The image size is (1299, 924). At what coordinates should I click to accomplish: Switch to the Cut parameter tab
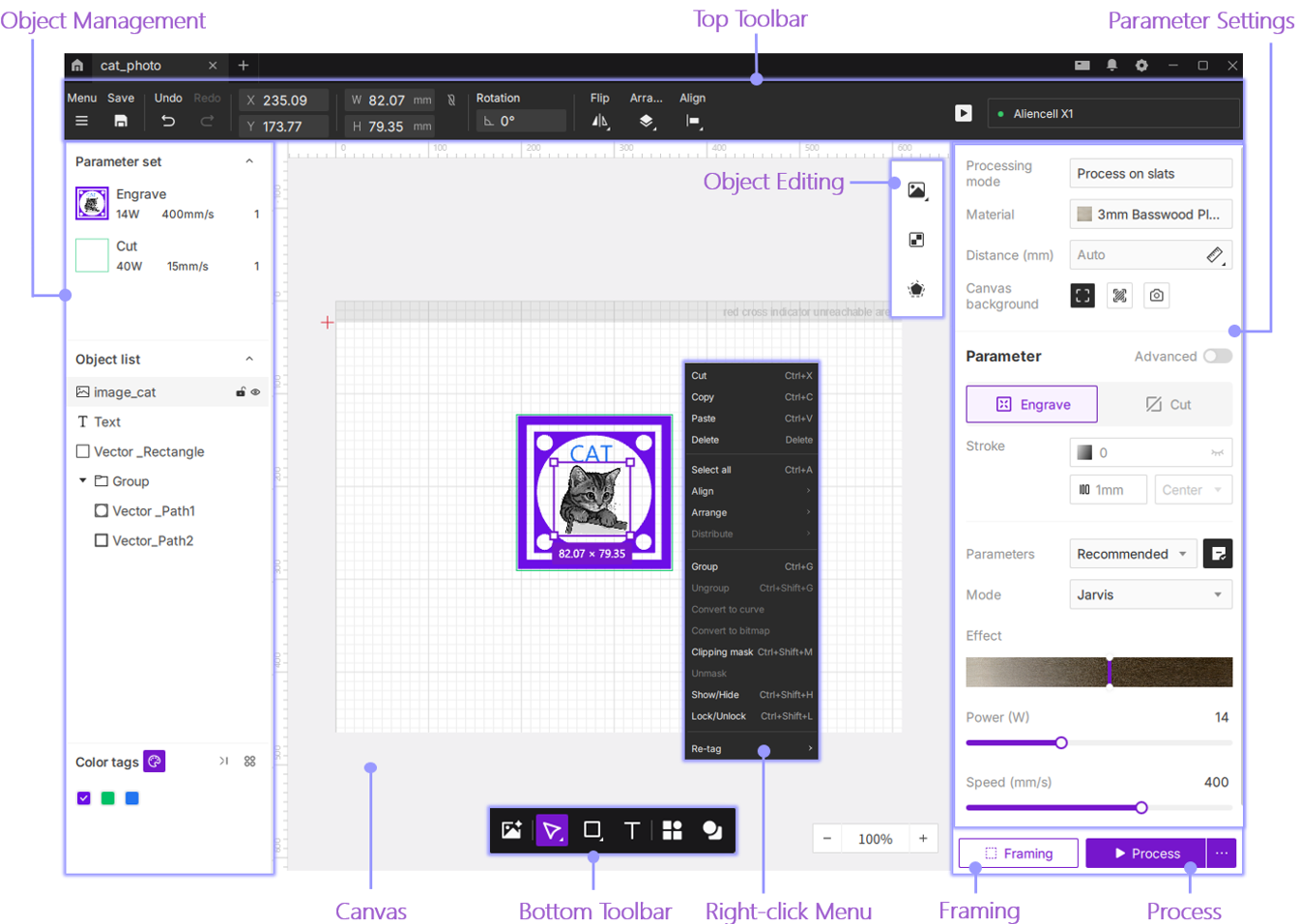click(x=1168, y=405)
